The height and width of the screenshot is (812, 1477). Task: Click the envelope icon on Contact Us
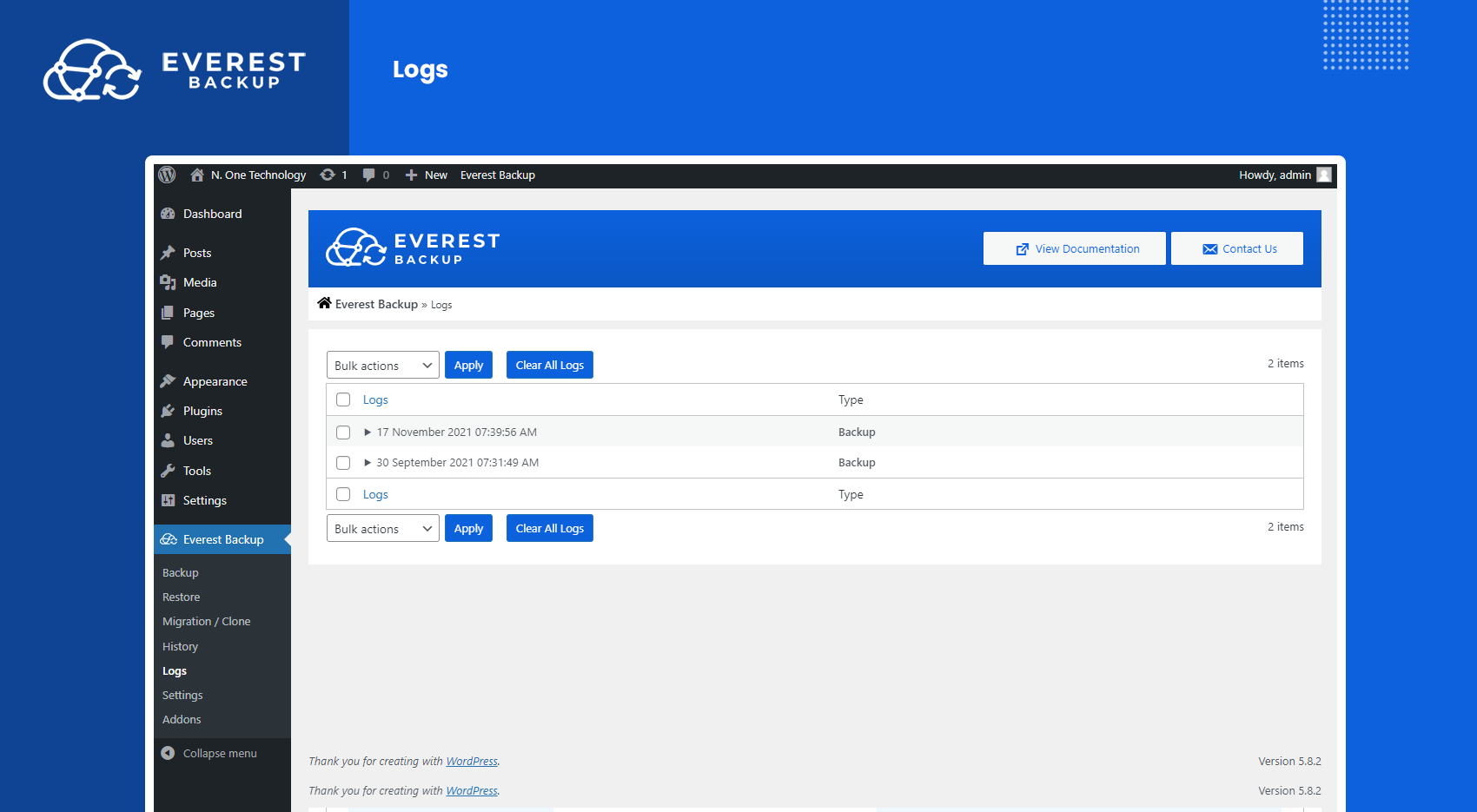point(1209,249)
